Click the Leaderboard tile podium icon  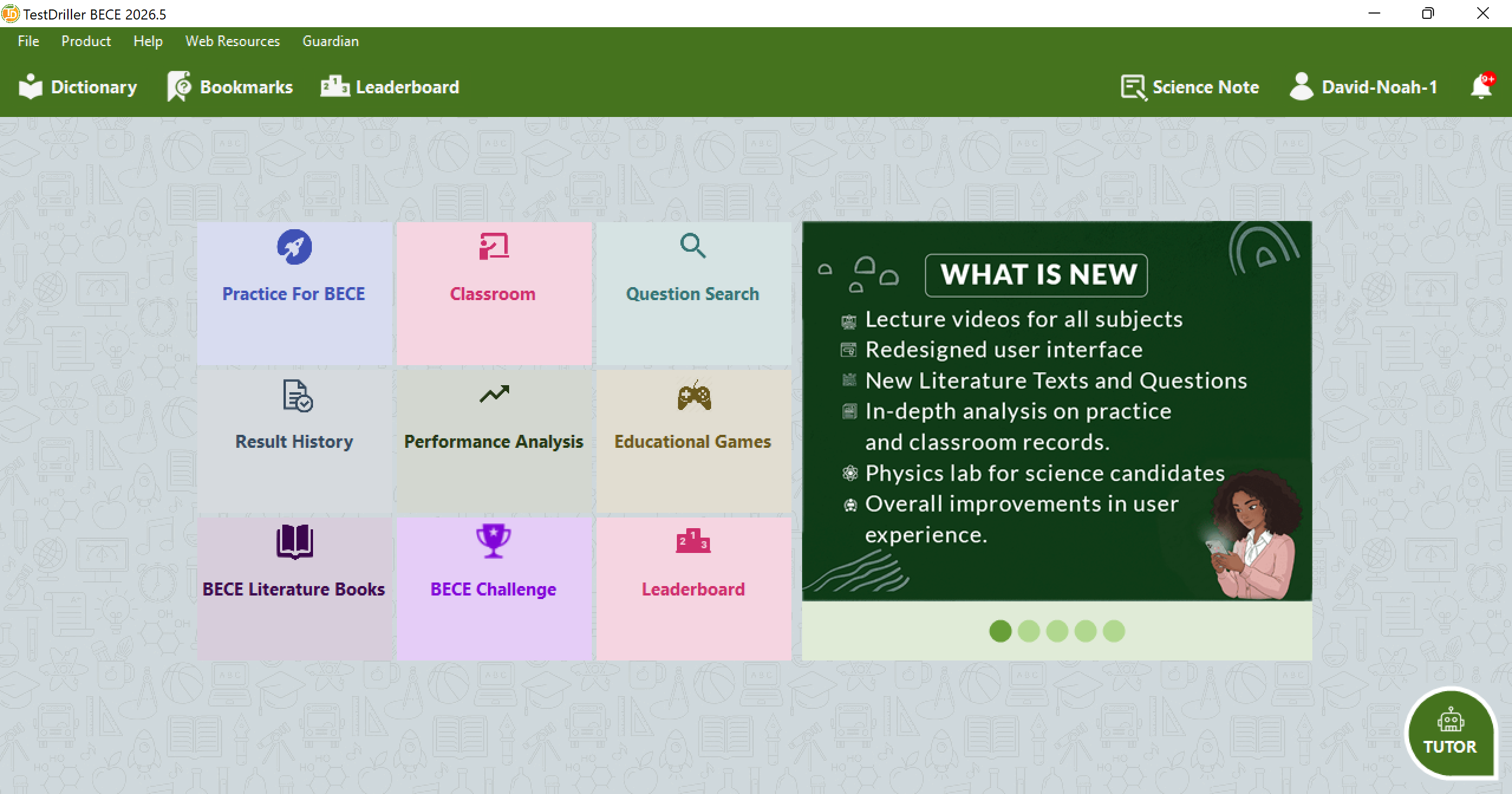coord(693,541)
